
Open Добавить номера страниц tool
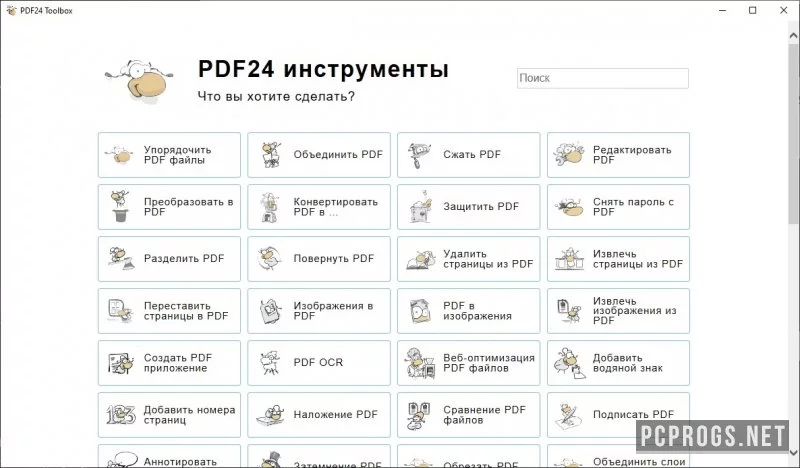click(x=169, y=415)
